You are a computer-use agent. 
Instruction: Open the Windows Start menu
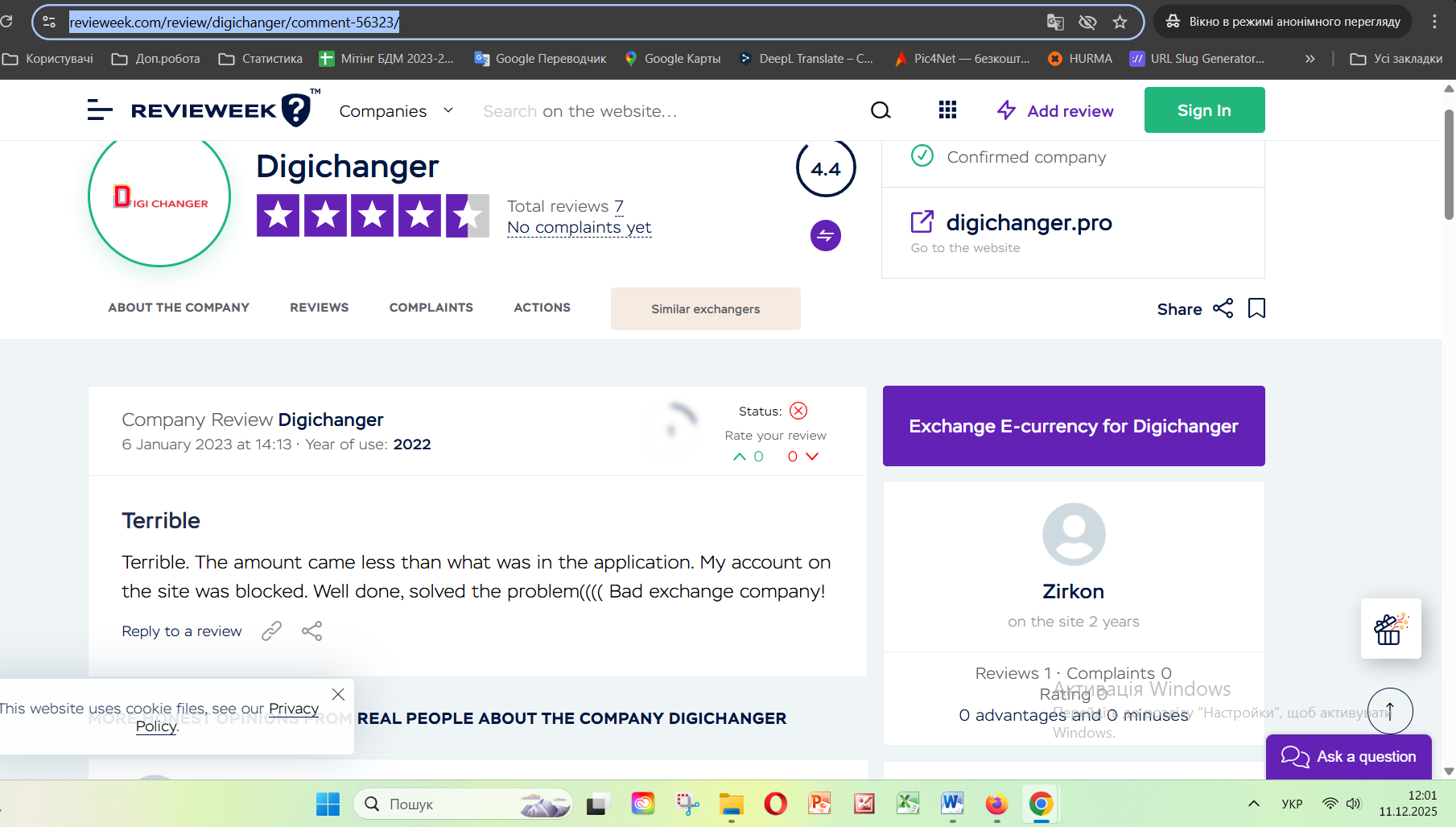328,804
